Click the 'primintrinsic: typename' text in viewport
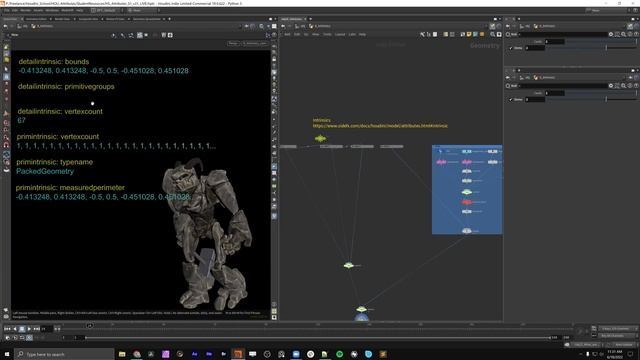The width and height of the screenshot is (640, 360). pos(55,162)
